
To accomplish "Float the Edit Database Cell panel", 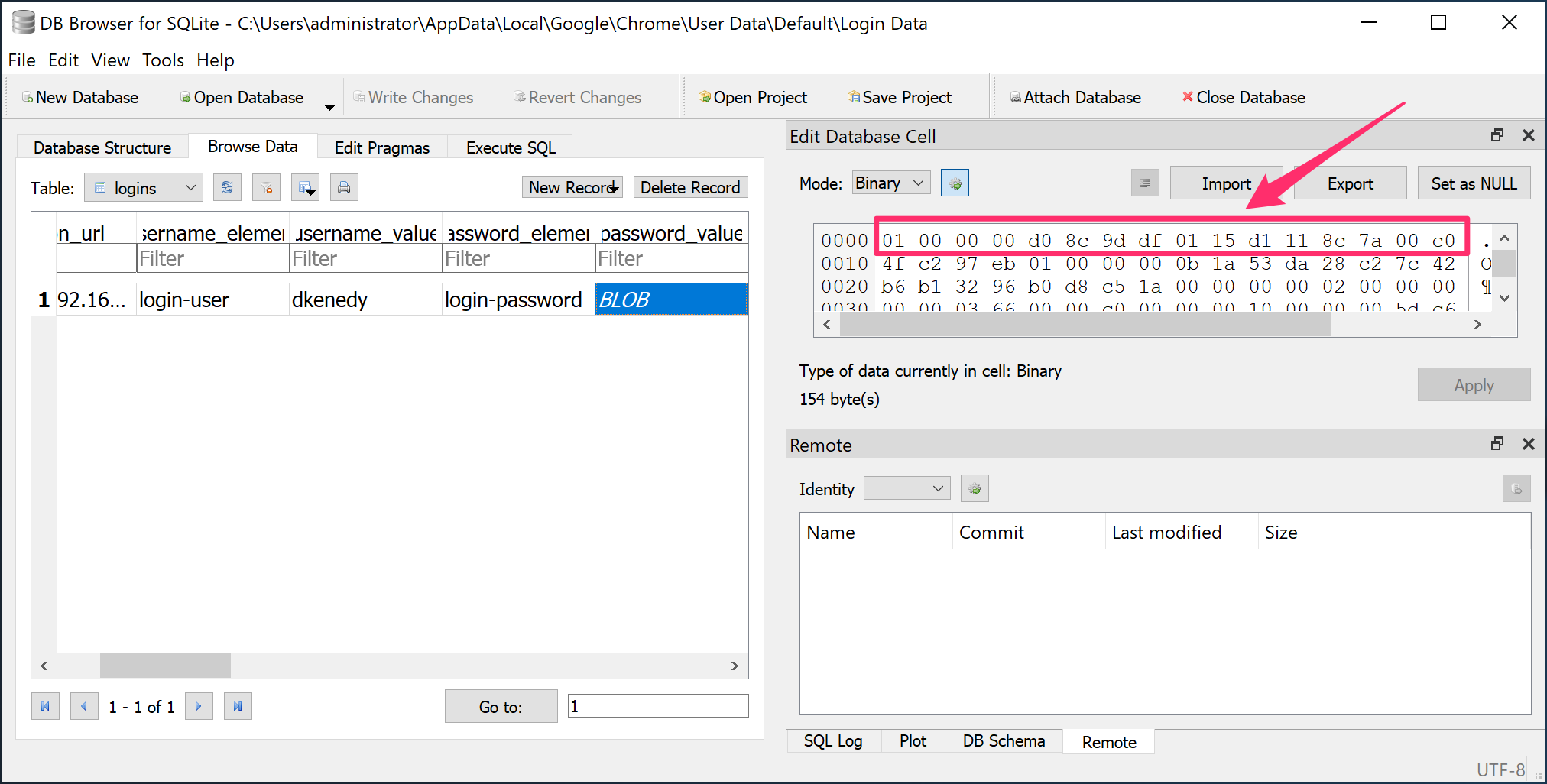I will click(x=1496, y=134).
